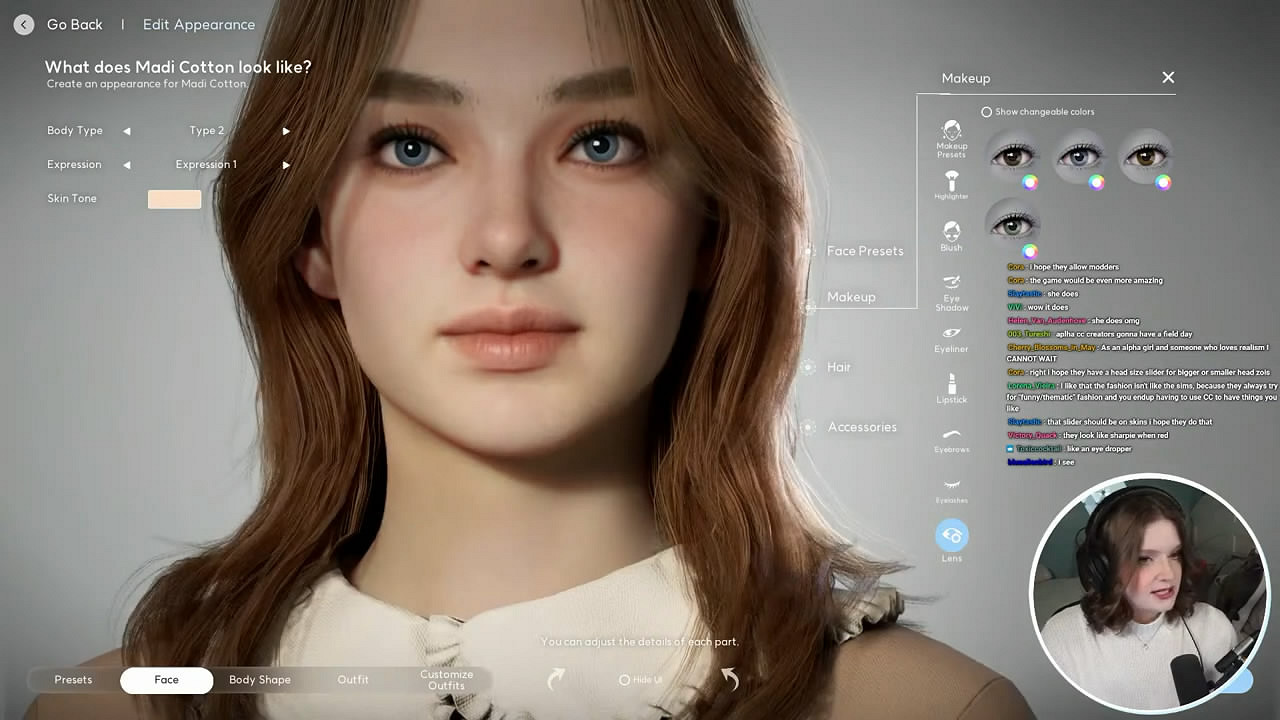The image size is (1280, 720).
Task: Enable Show changeable colors option
Action: [987, 112]
